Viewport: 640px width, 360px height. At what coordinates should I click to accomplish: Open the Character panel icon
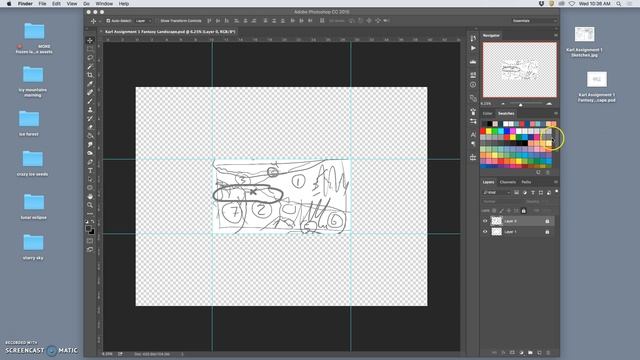[473, 134]
